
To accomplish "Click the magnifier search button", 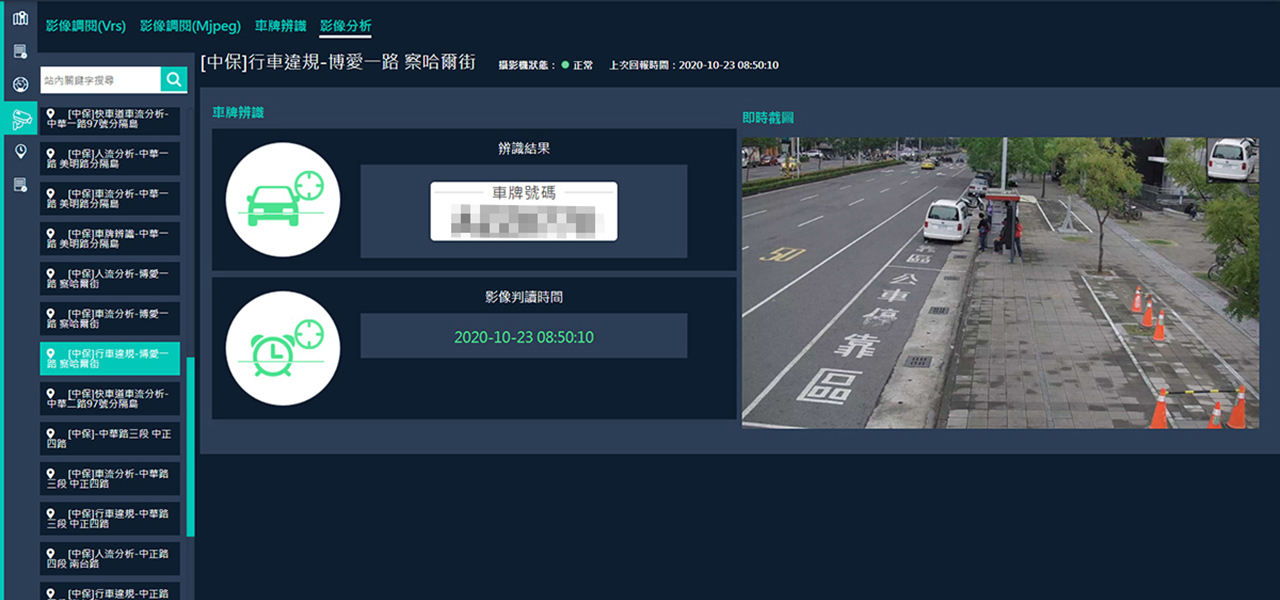I will [174, 80].
